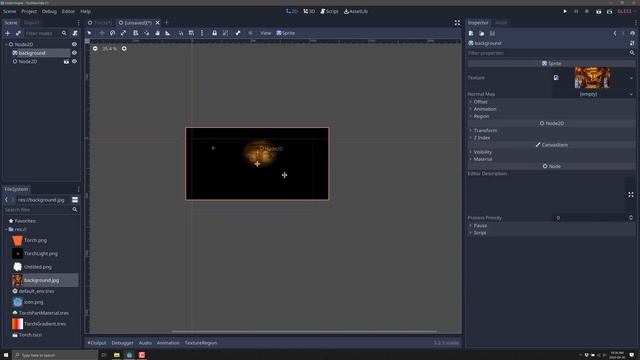Expand the Material section
640x360 pixels.
[551, 159]
